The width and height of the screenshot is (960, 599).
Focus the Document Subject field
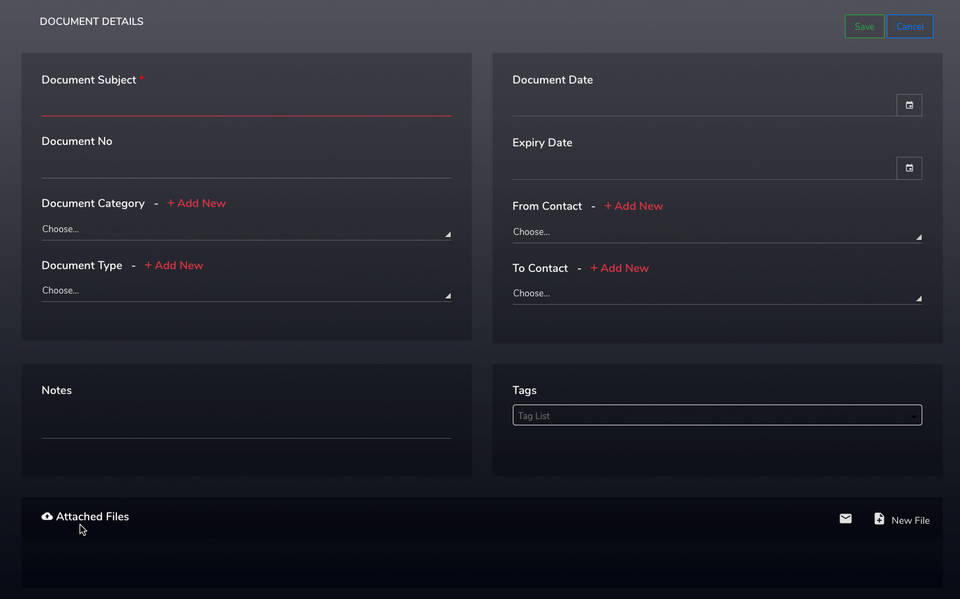click(x=246, y=104)
